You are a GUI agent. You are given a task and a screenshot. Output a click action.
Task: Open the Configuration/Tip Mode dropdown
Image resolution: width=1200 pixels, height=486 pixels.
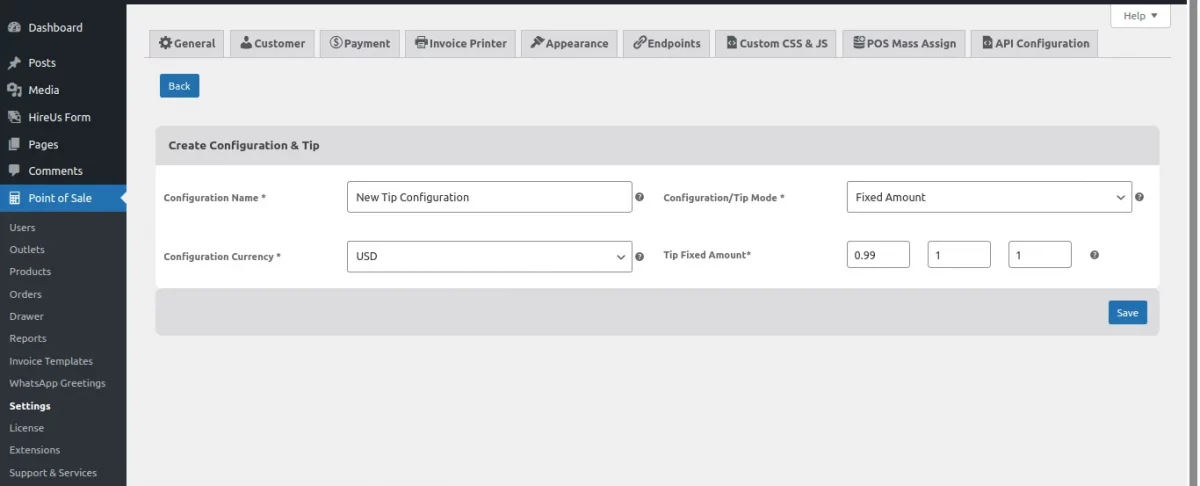pos(989,197)
